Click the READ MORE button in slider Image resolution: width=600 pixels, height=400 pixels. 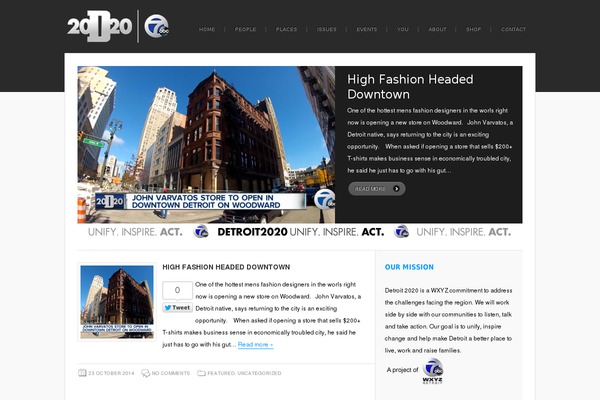point(377,189)
